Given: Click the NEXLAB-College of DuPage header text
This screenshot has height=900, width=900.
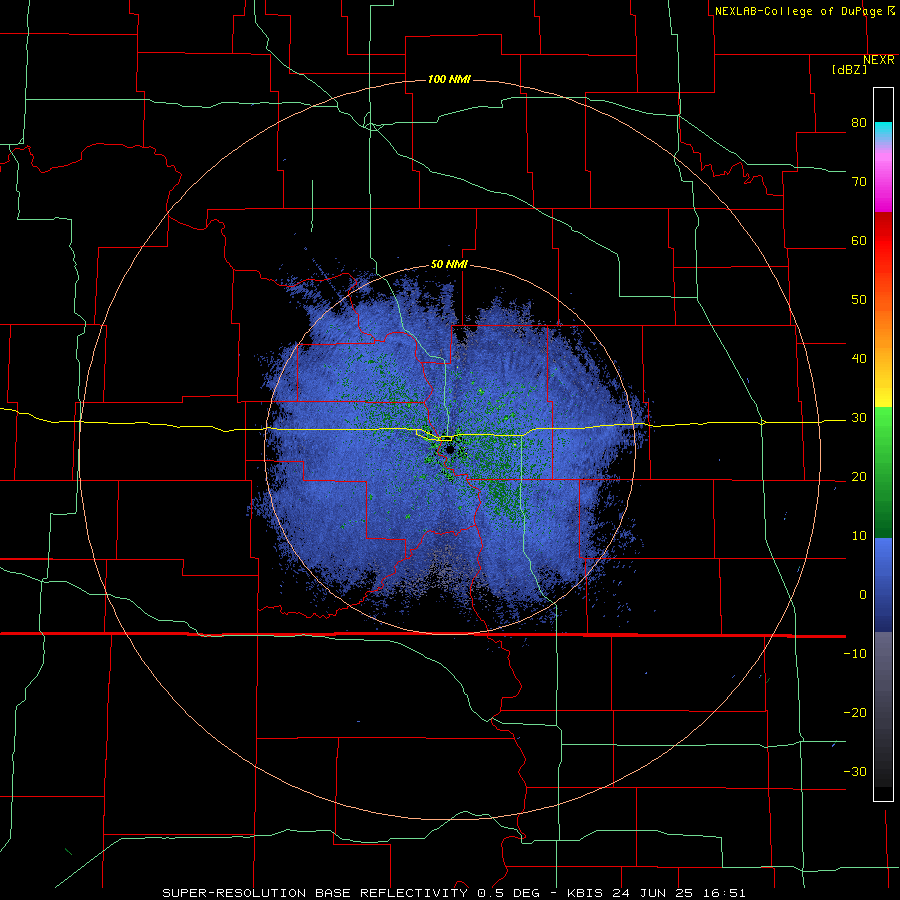Looking at the screenshot, I should click(799, 11).
